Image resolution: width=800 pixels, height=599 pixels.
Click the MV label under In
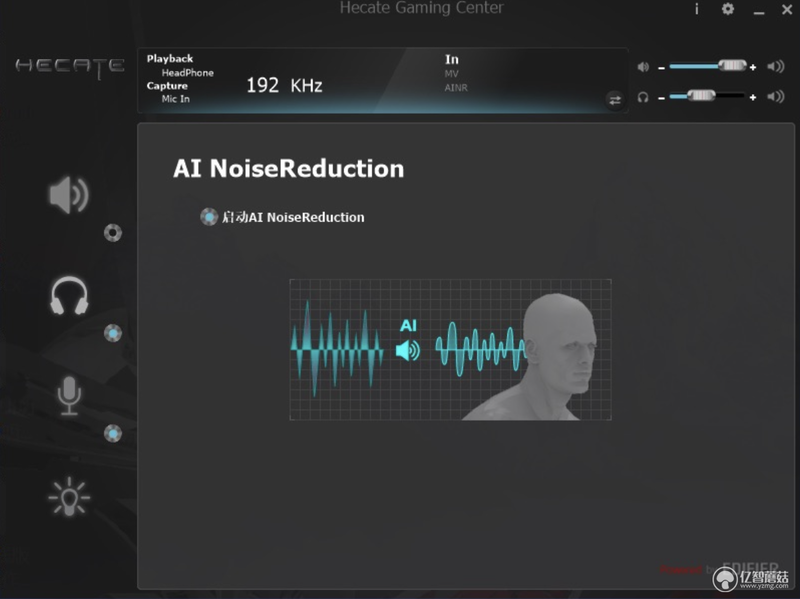coord(451,73)
